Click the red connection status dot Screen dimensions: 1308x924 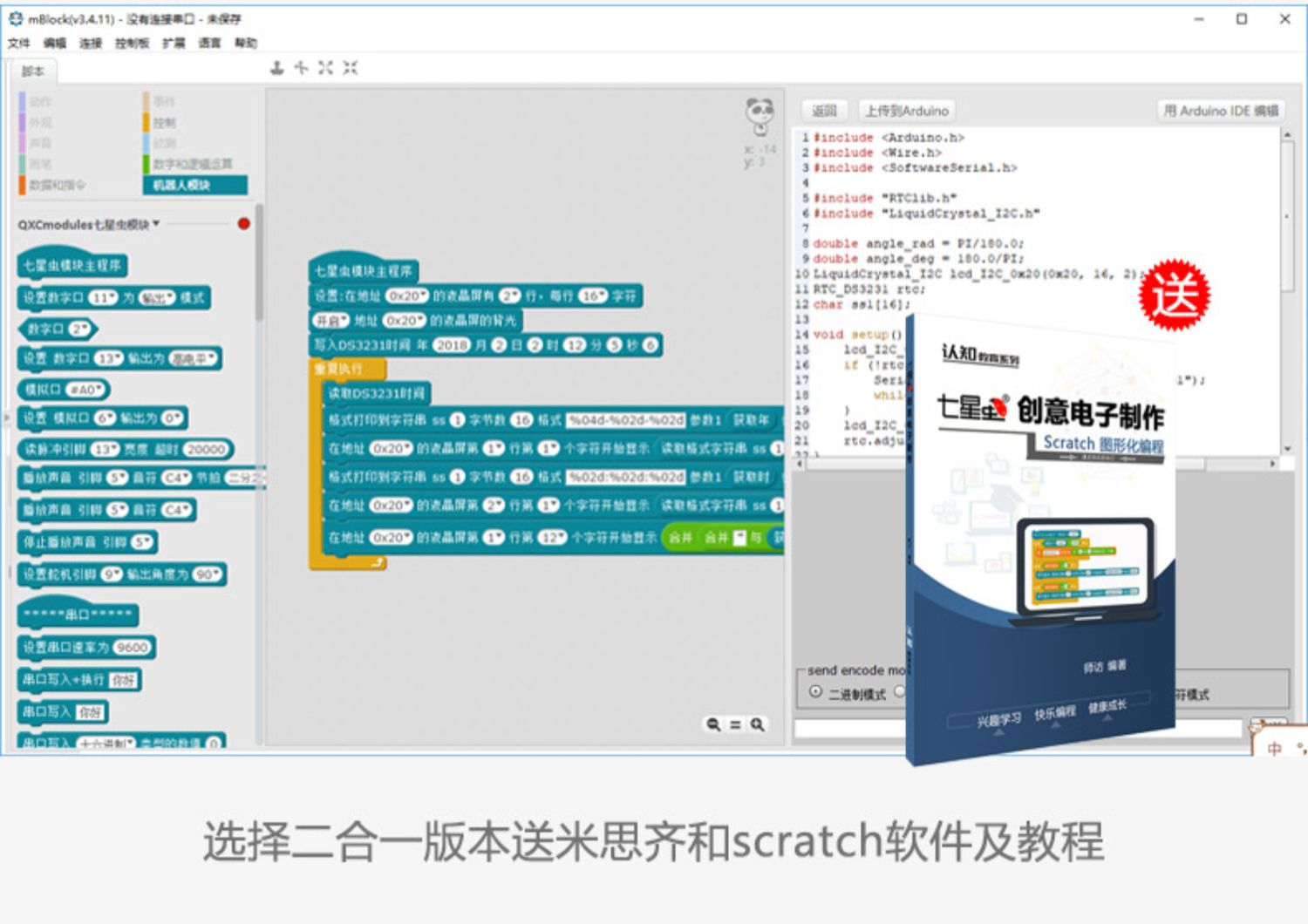pyautogui.click(x=244, y=224)
